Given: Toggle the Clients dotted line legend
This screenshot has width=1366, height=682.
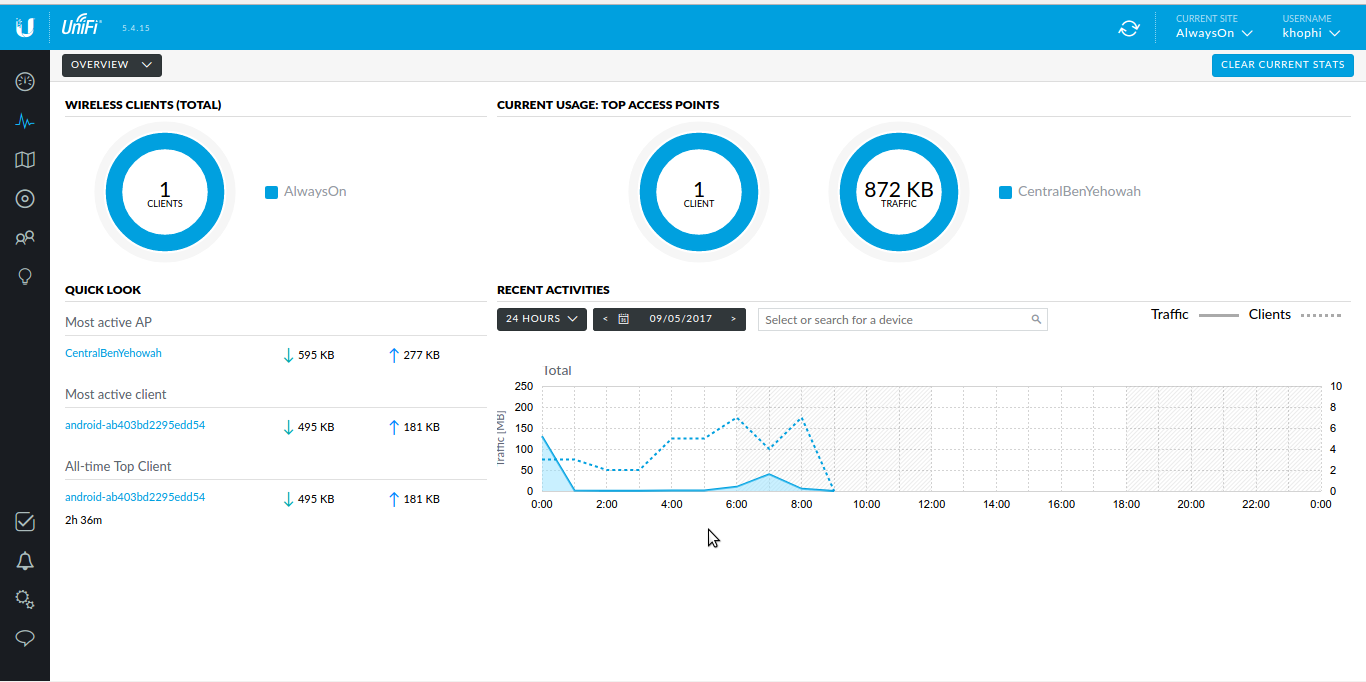Looking at the screenshot, I should [x=1320, y=314].
